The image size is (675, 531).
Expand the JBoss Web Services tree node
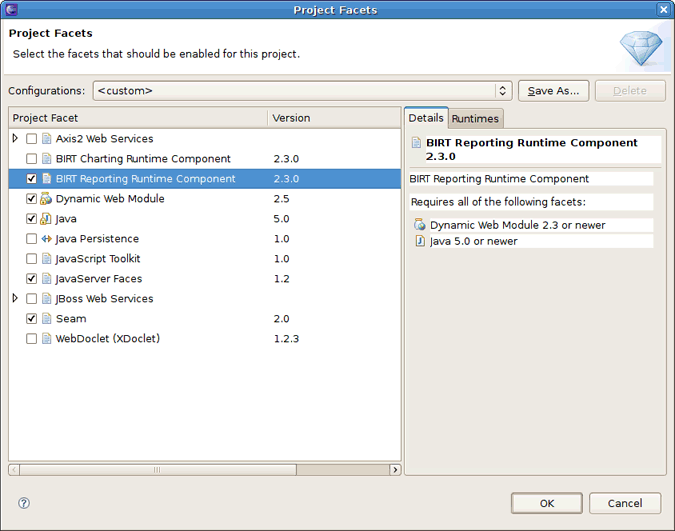pyautogui.click(x=15, y=298)
